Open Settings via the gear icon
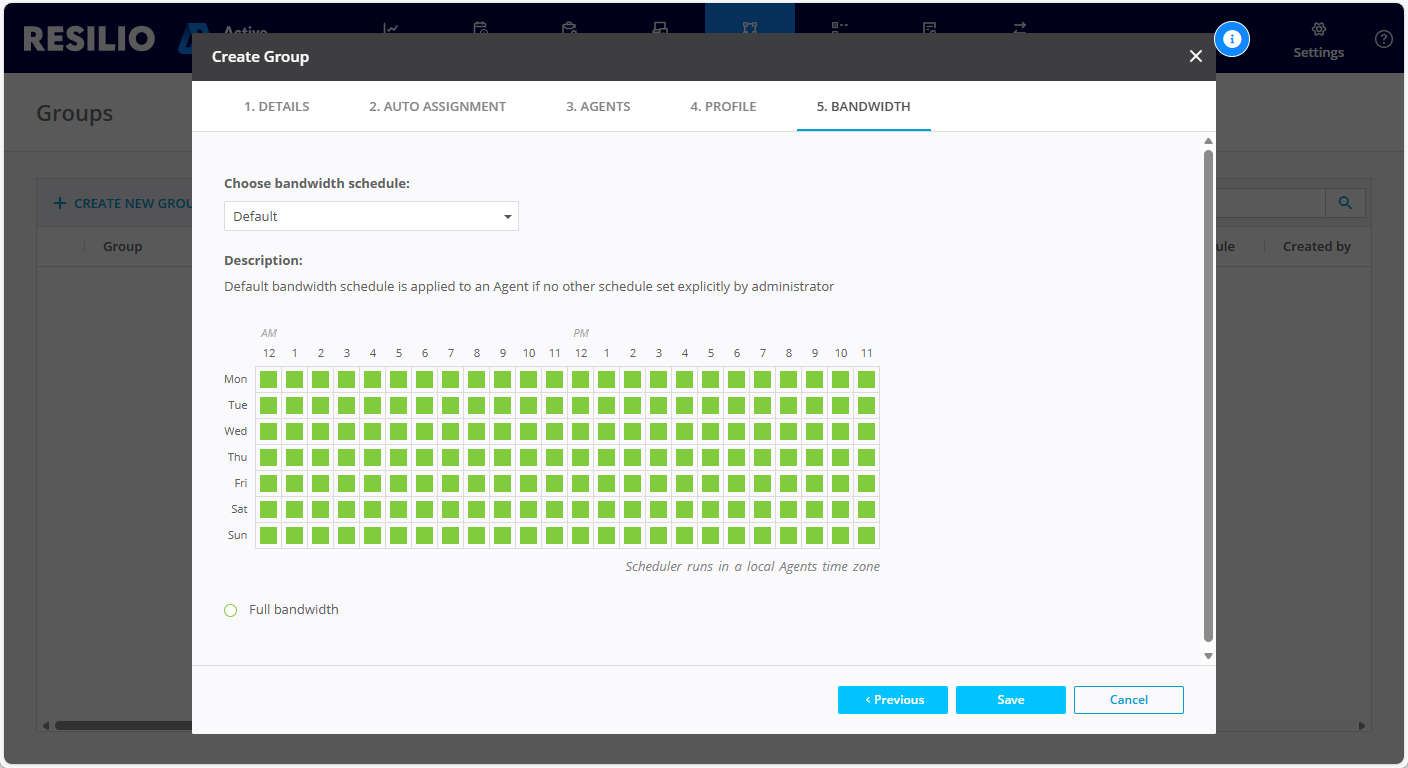The height and width of the screenshot is (768, 1408). tap(1318, 30)
